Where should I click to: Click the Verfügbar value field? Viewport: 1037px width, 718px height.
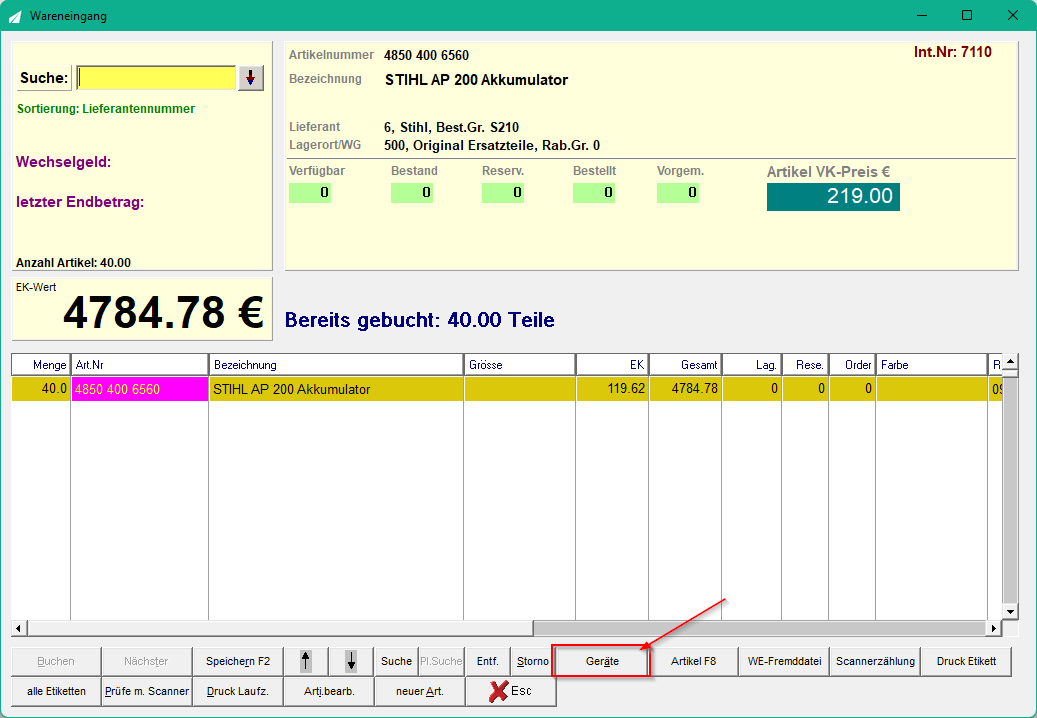[310, 192]
